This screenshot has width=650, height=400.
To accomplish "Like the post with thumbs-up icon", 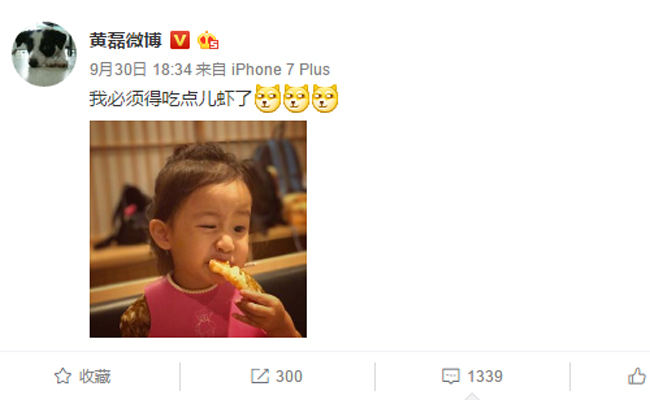I will coord(638,376).
